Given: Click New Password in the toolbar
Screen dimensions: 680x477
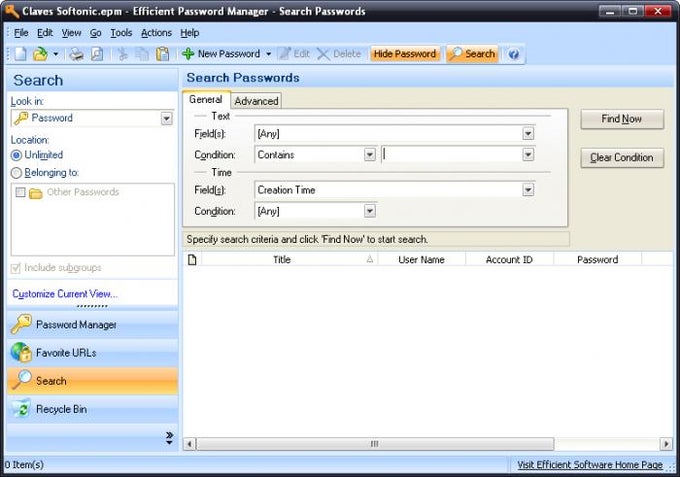Looking at the screenshot, I should 221,54.
